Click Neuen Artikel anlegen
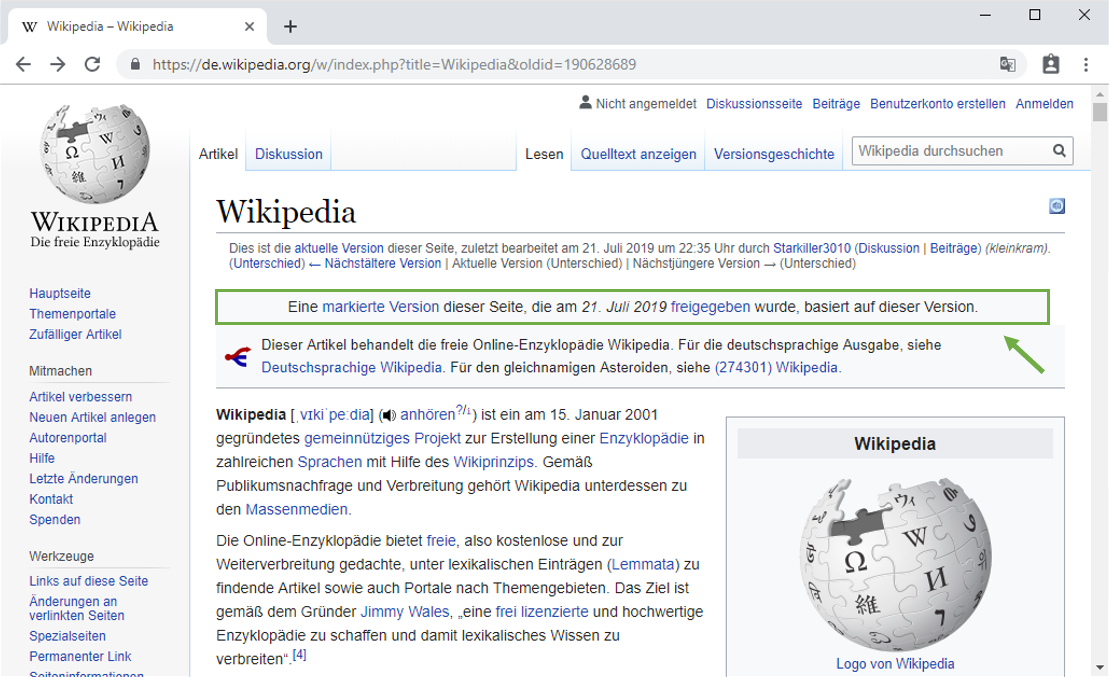The image size is (1109, 677). [x=93, y=417]
